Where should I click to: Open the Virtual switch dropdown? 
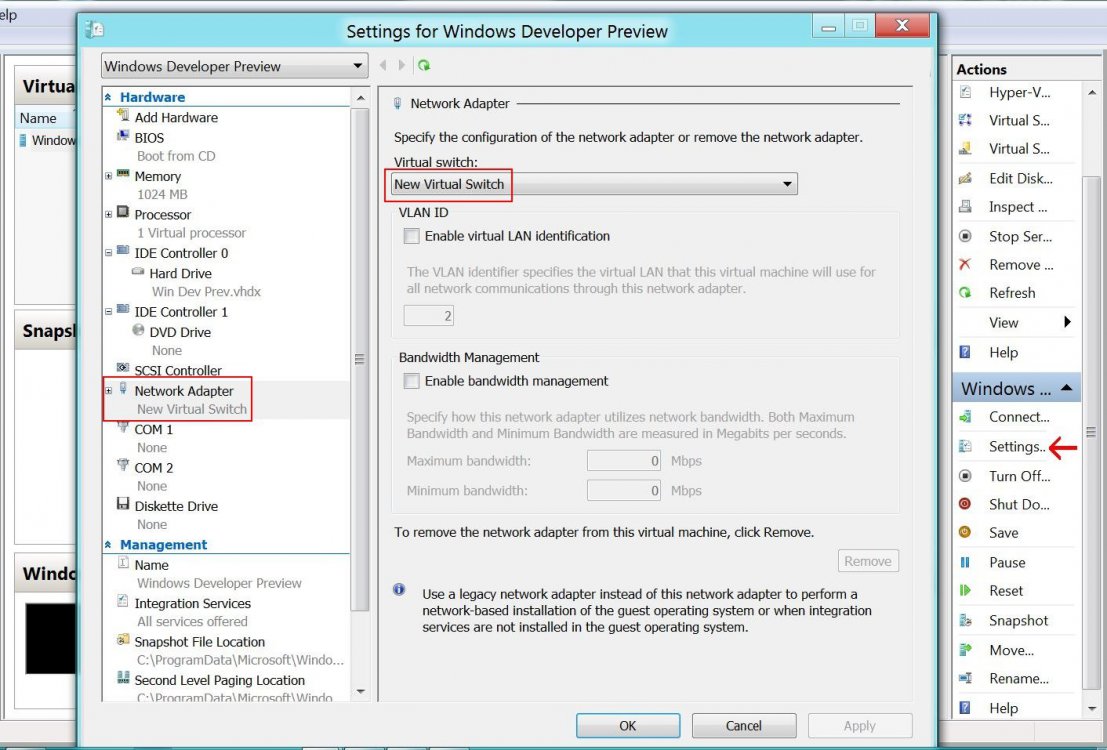point(594,184)
